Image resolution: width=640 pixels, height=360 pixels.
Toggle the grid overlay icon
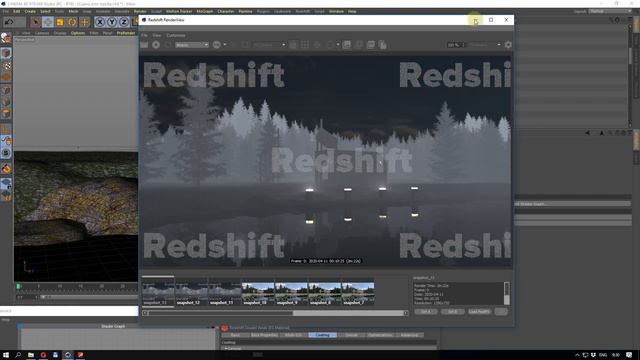pyautogui.click(x=304, y=44)
